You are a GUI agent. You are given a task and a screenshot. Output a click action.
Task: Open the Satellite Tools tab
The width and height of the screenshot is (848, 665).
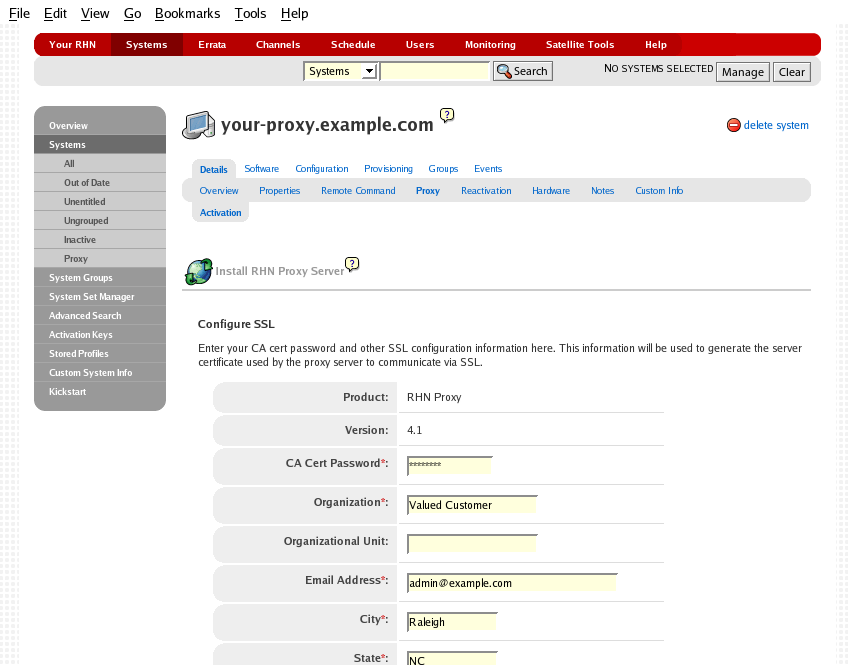click(580, 45)
